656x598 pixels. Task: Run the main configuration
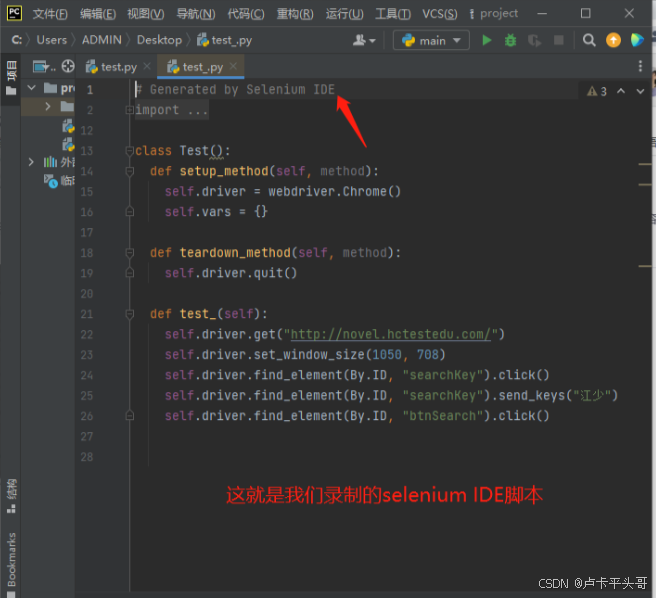[x=487, y=41]
